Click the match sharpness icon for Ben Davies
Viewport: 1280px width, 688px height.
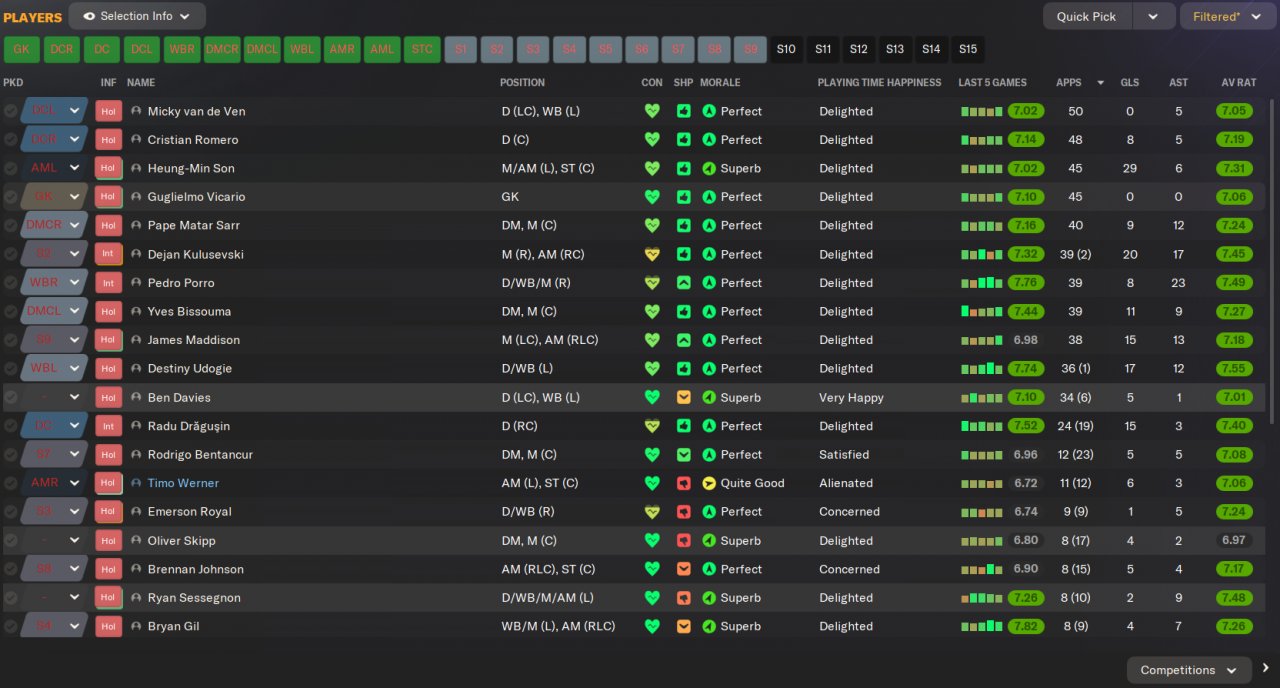tap(684, 397)
